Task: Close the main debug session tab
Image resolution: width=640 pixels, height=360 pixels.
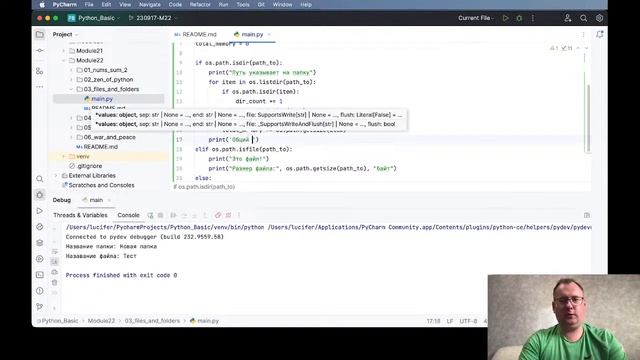Action: point(109,200)
